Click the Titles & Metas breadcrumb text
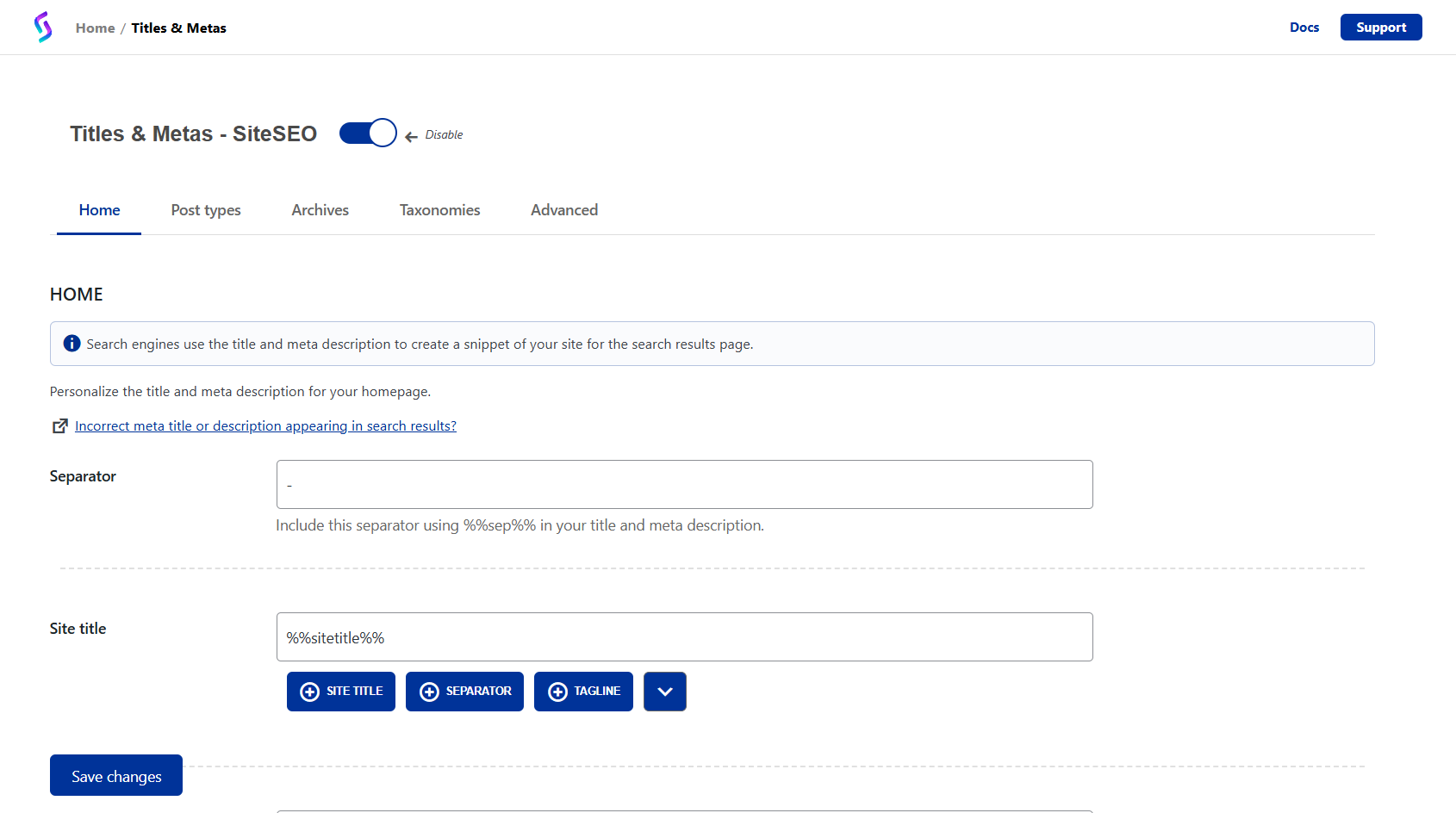This screenshot has height=813, width=1456. [179, 28]
